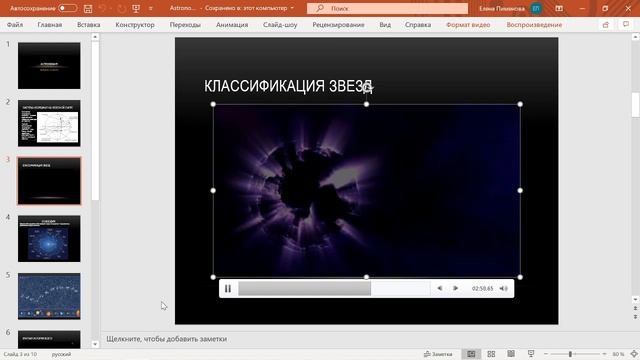640x360 pixels.
Task: Redo the last action
Action: point(121,8)
